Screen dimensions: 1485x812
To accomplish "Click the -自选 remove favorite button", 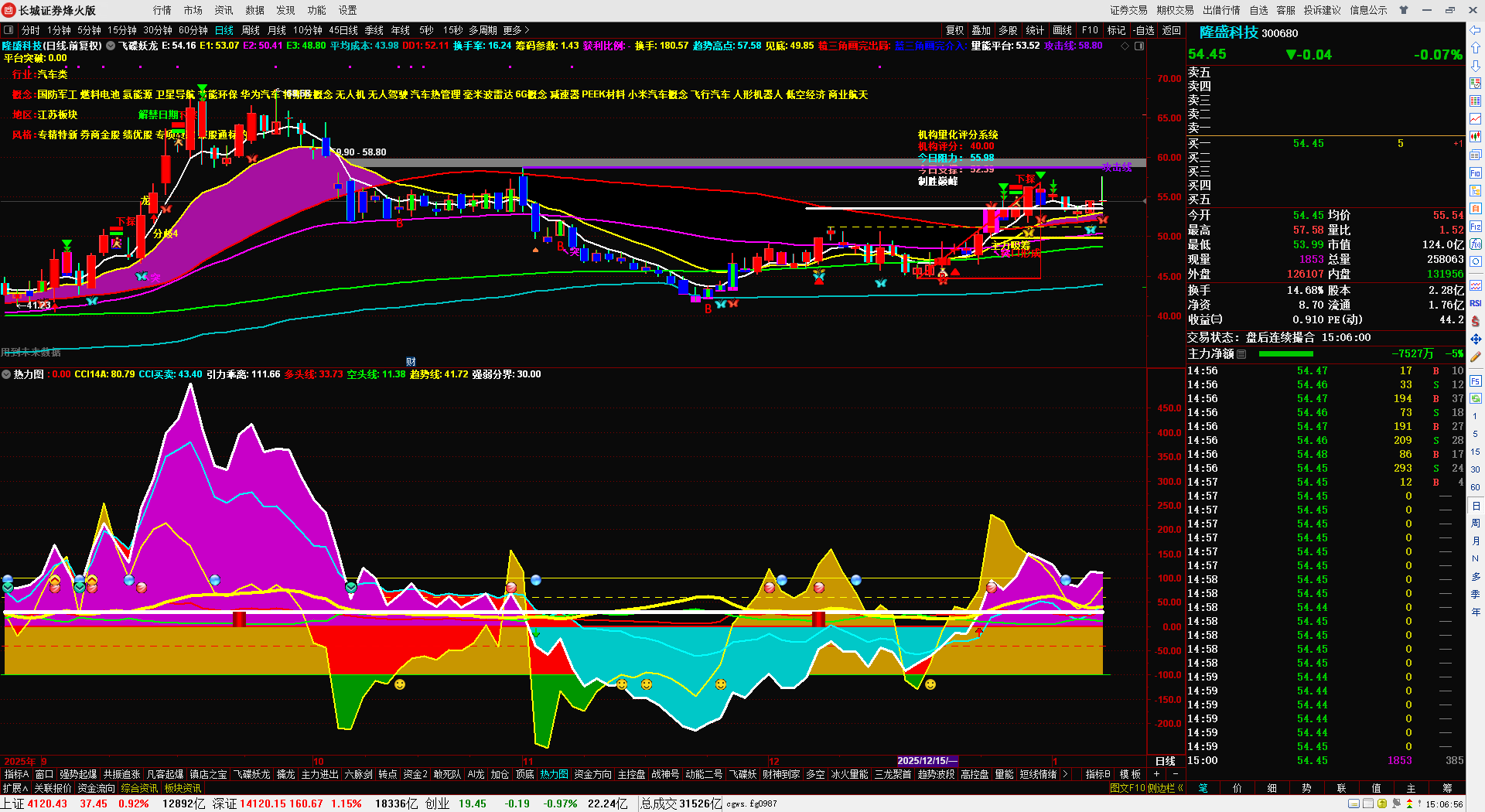I will click(1144, 30).
